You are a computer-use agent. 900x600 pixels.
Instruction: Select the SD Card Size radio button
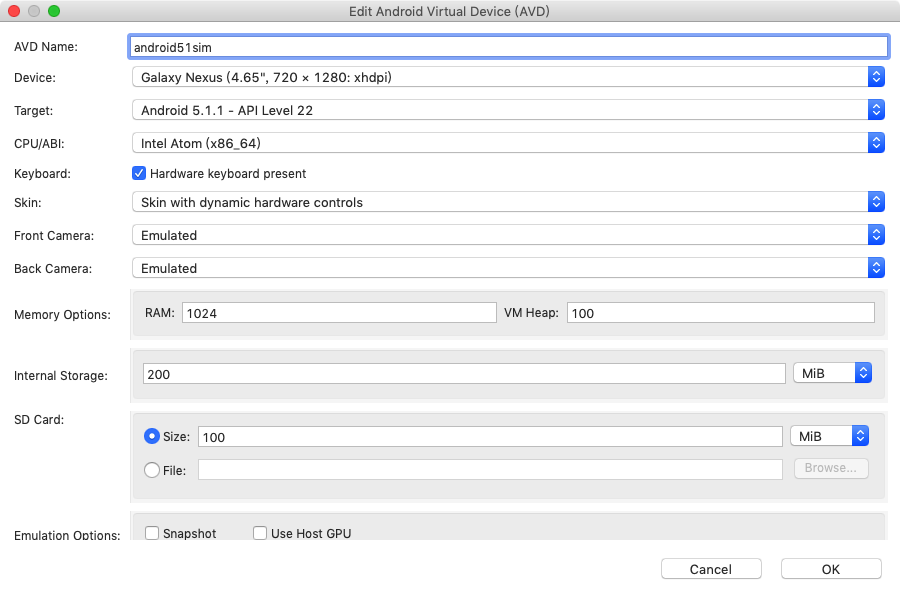click(152, 436)
